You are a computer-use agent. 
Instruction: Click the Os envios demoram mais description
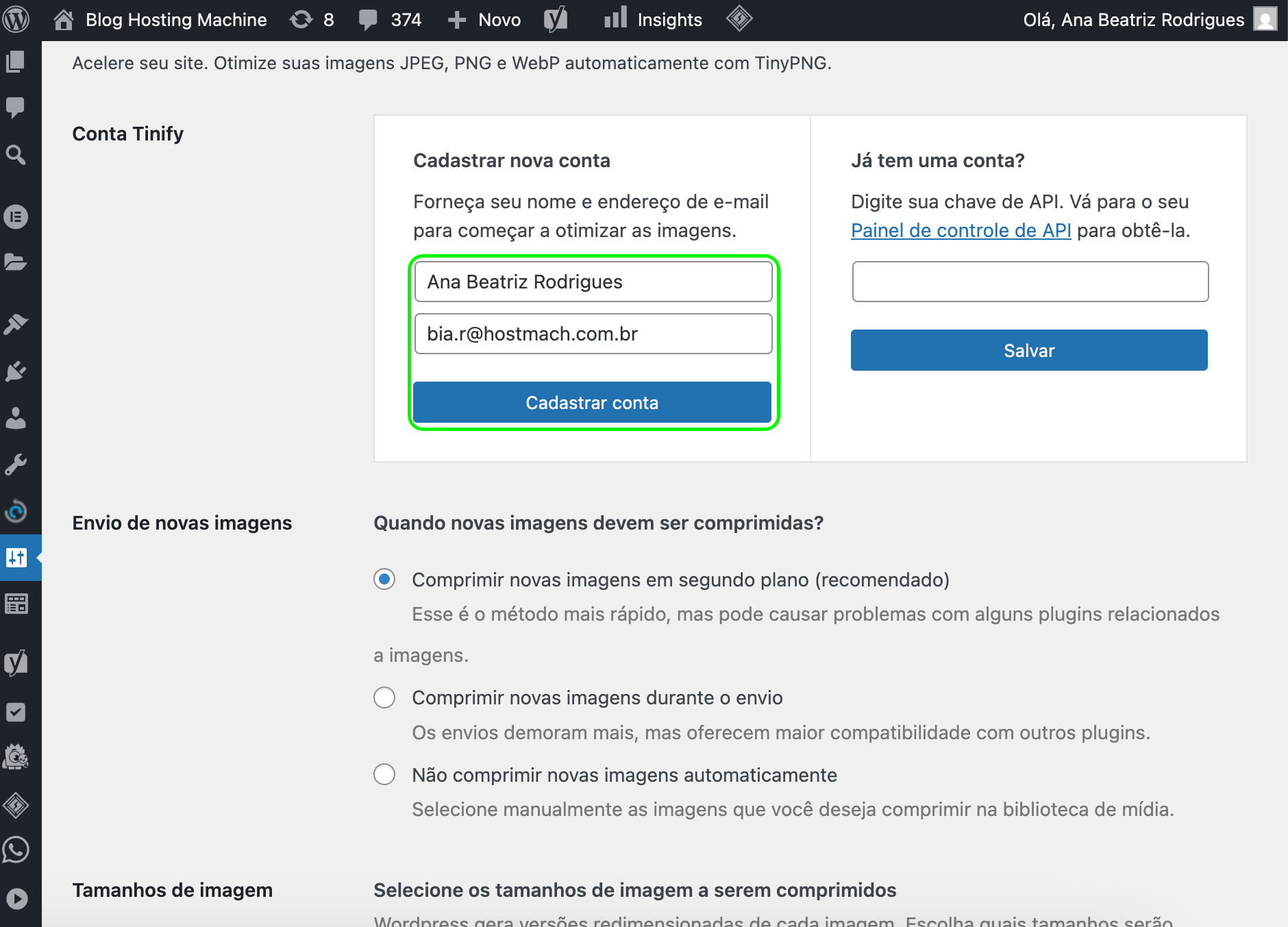[781, 732]
